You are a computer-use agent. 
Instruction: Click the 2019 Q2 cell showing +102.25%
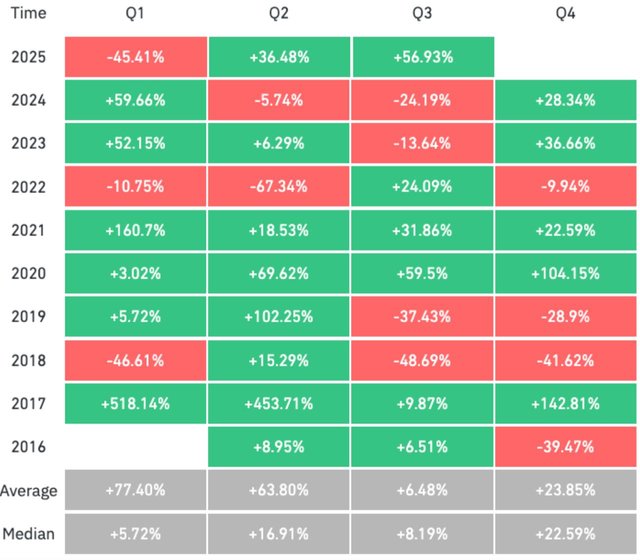280,316
